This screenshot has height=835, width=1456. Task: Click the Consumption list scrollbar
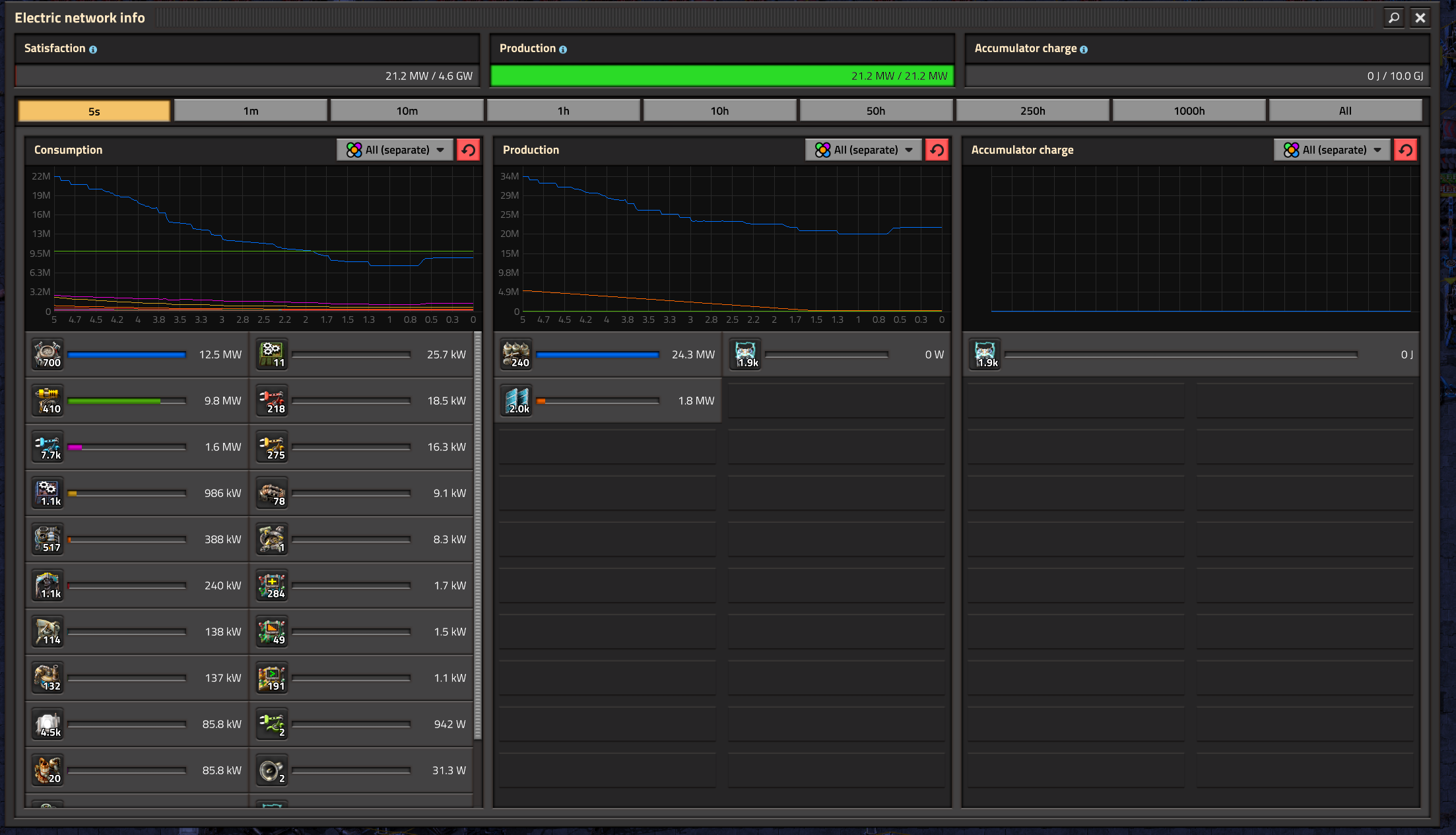[478, 536]
